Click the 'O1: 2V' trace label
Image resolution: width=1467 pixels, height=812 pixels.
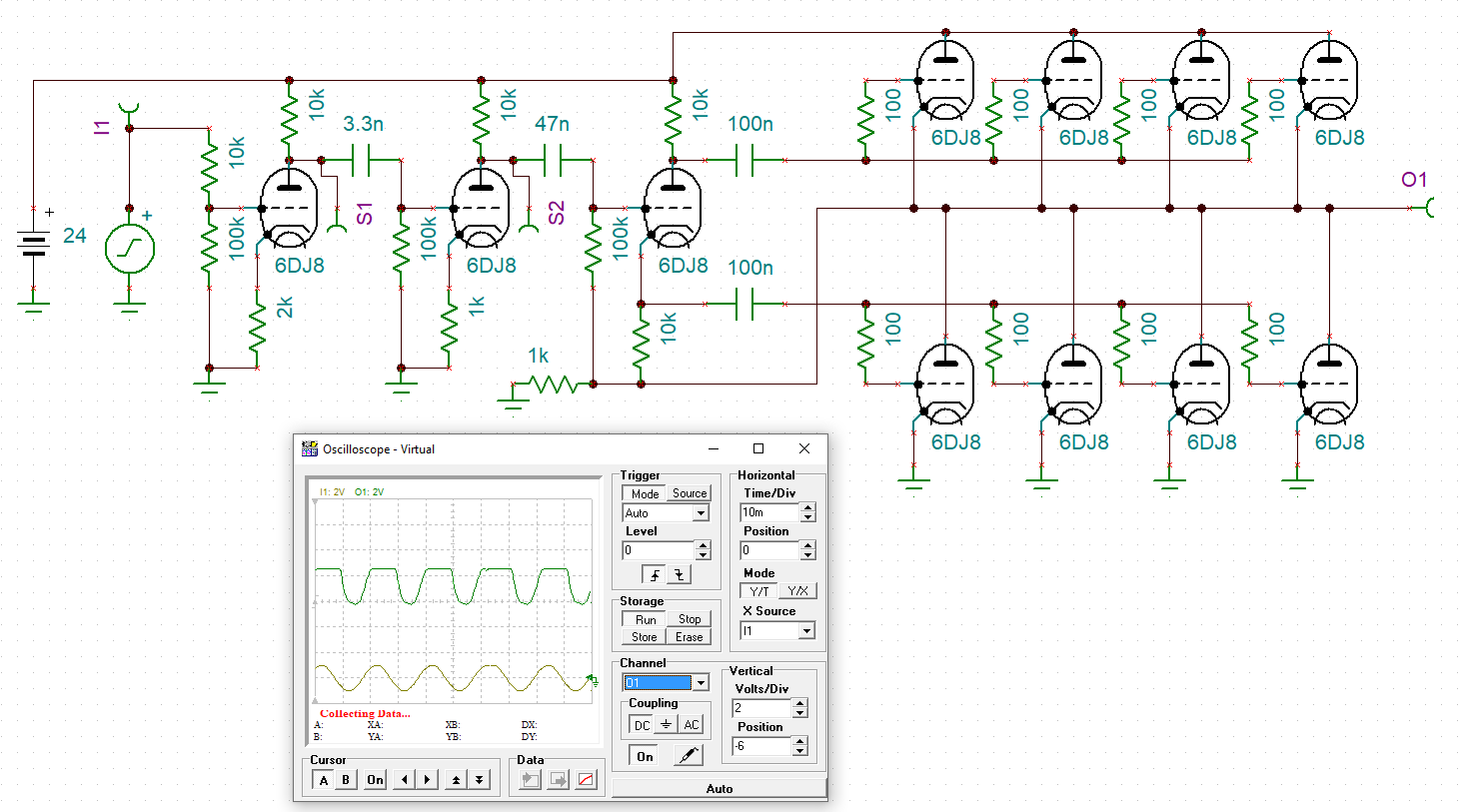click(369, 491)
